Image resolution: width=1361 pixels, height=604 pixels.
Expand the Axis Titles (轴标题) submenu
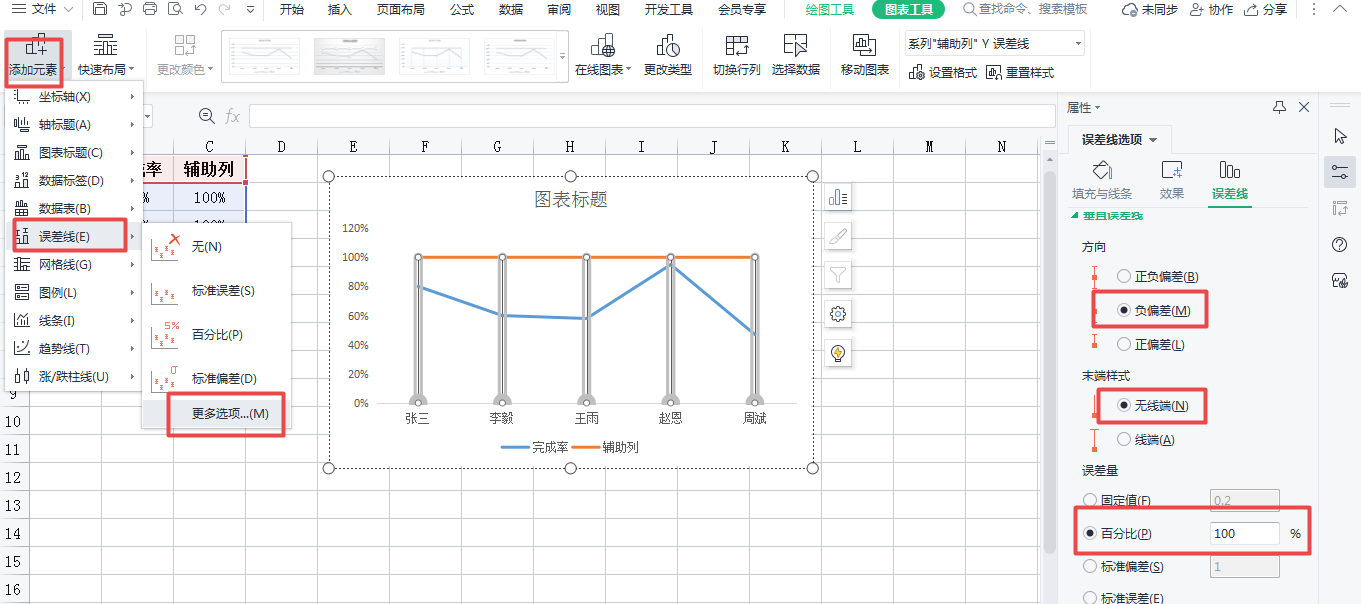pos(74,125)
